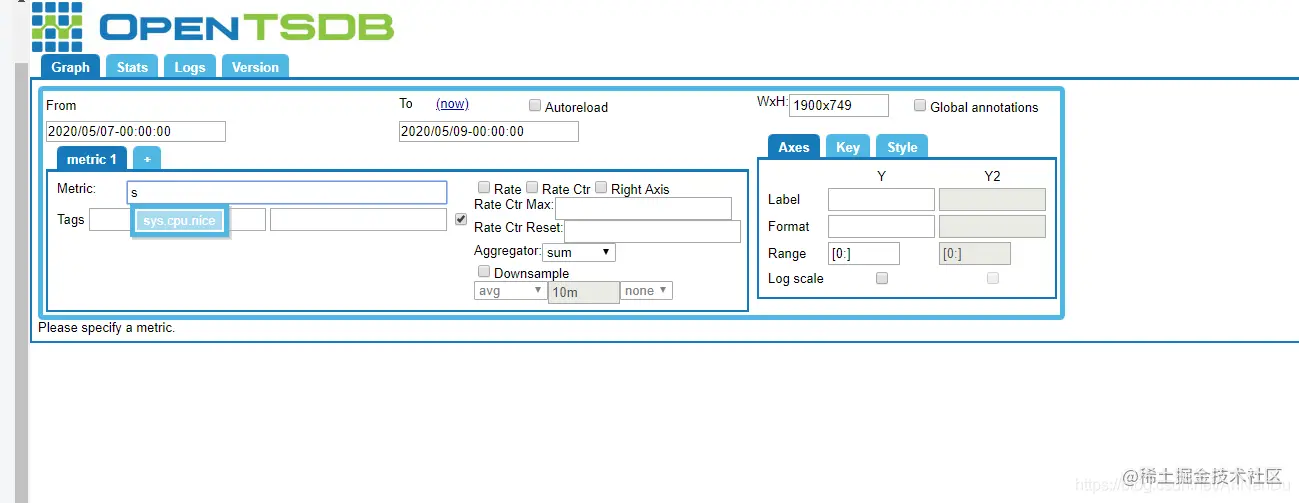Click the Y axis Format field
Viewport: 1299px width, 503px height.
click(881, 226)
